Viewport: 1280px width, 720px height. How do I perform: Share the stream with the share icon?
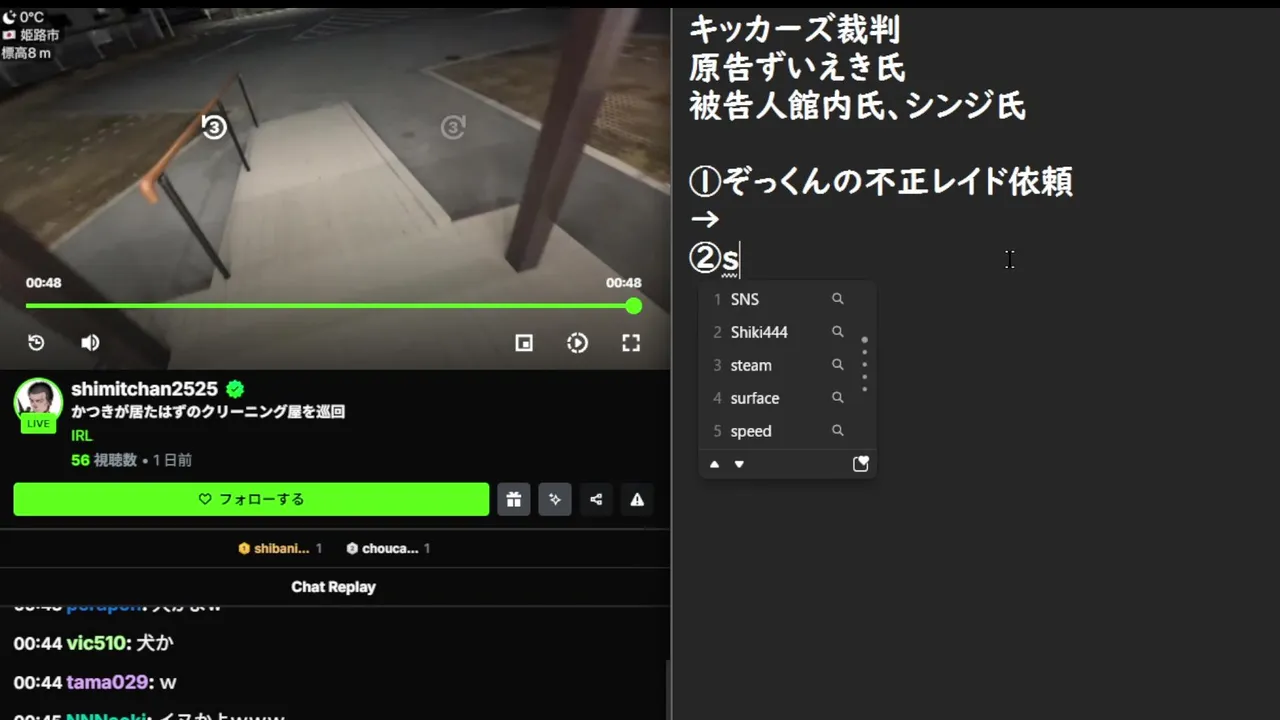click(596, 499)
